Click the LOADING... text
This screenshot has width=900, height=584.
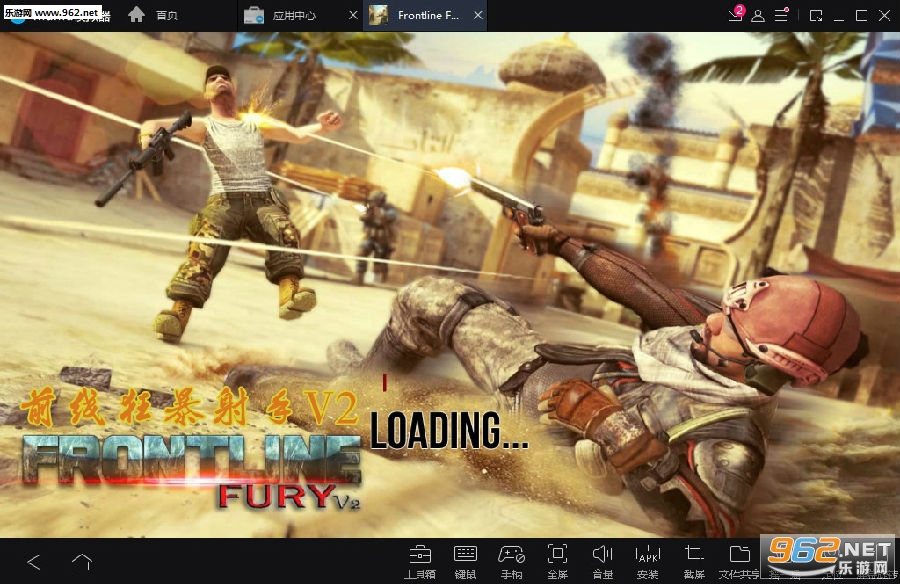click(449, 430)
